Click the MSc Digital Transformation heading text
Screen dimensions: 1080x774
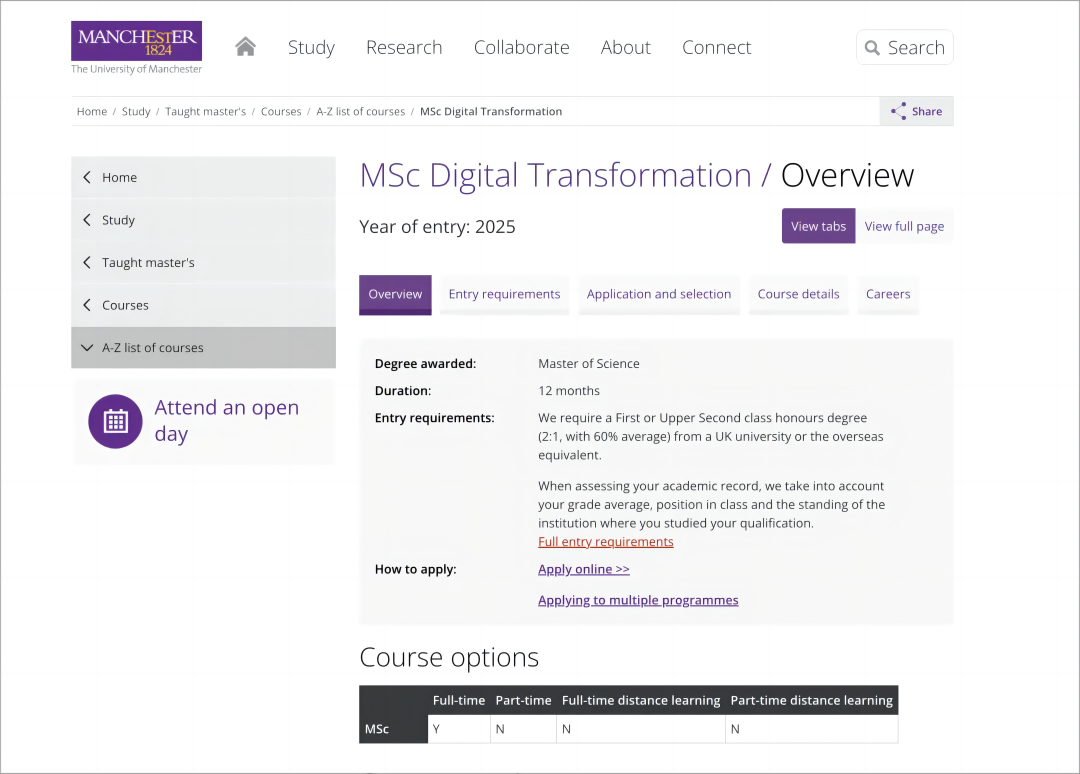555,176
